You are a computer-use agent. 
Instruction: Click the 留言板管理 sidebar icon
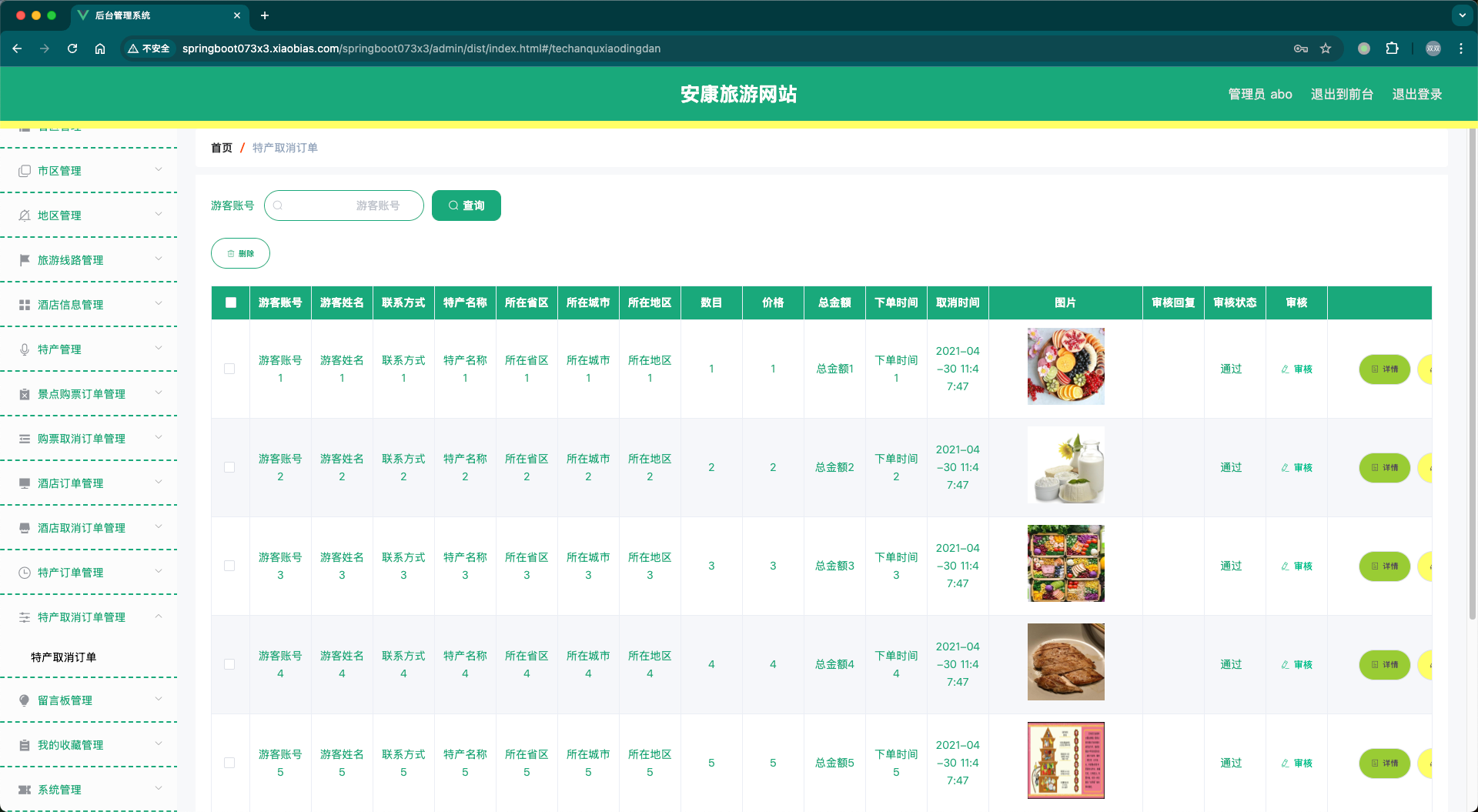25,700
